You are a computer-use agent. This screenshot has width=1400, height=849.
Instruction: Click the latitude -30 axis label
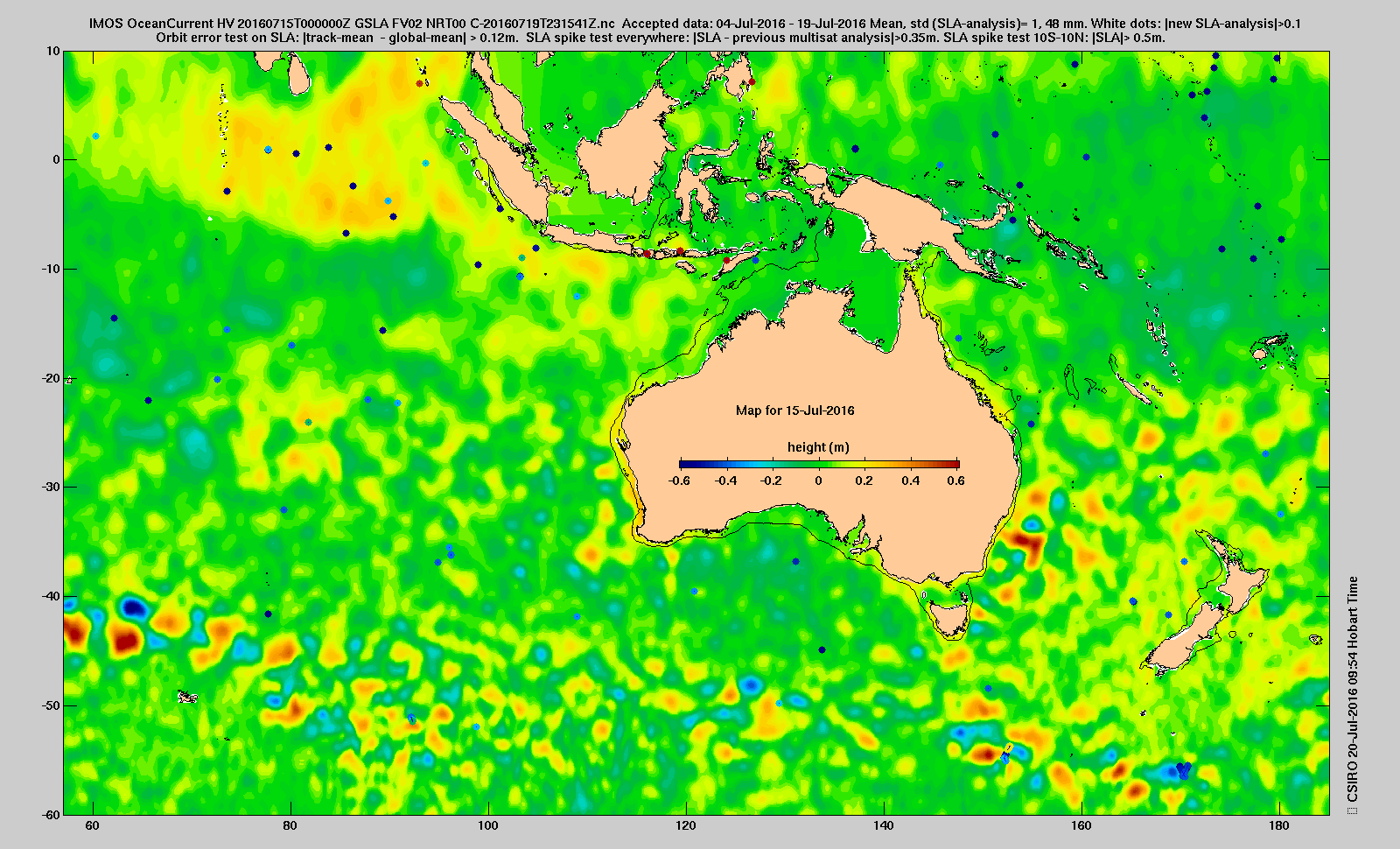[51, 487]
